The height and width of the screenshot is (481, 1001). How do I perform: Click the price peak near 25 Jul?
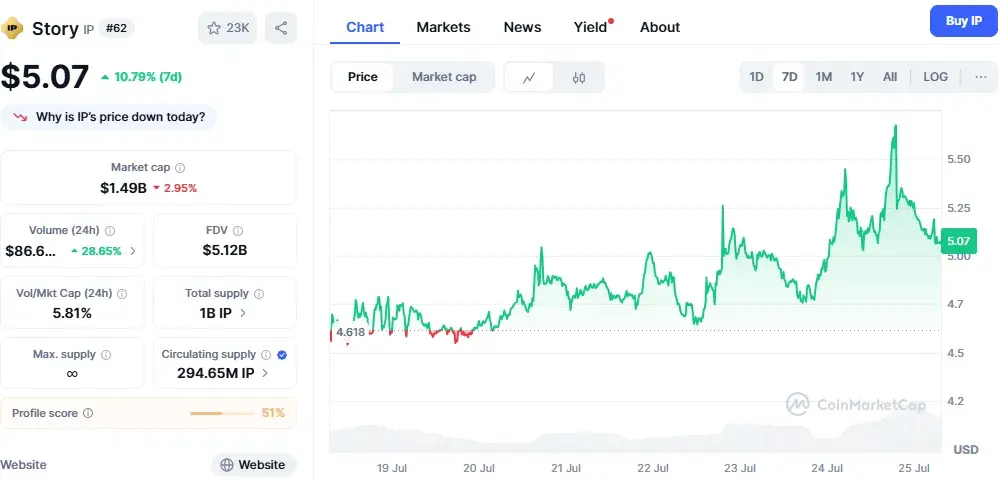(x=896, y=126)
